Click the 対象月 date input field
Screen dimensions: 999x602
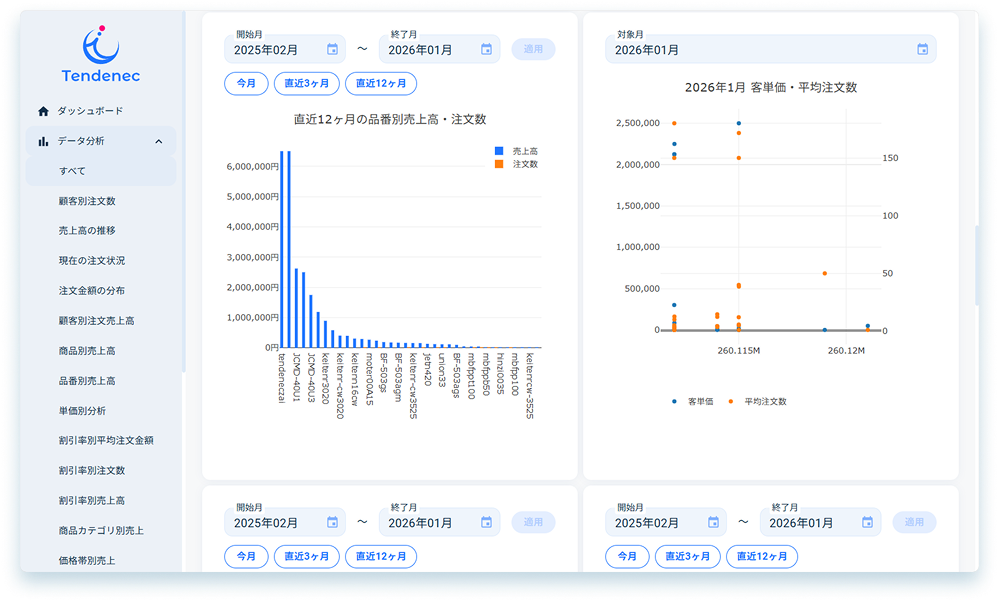(760, 49)
